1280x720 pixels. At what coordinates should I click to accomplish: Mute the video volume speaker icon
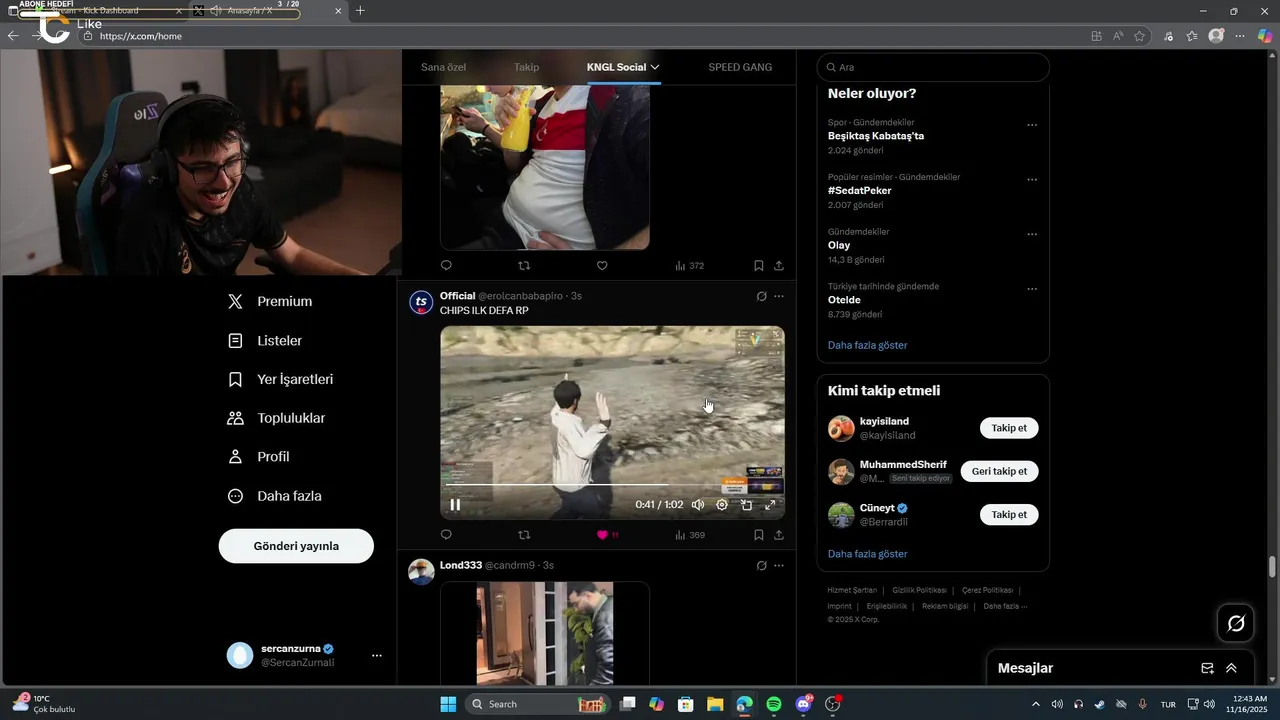[698, 505]
